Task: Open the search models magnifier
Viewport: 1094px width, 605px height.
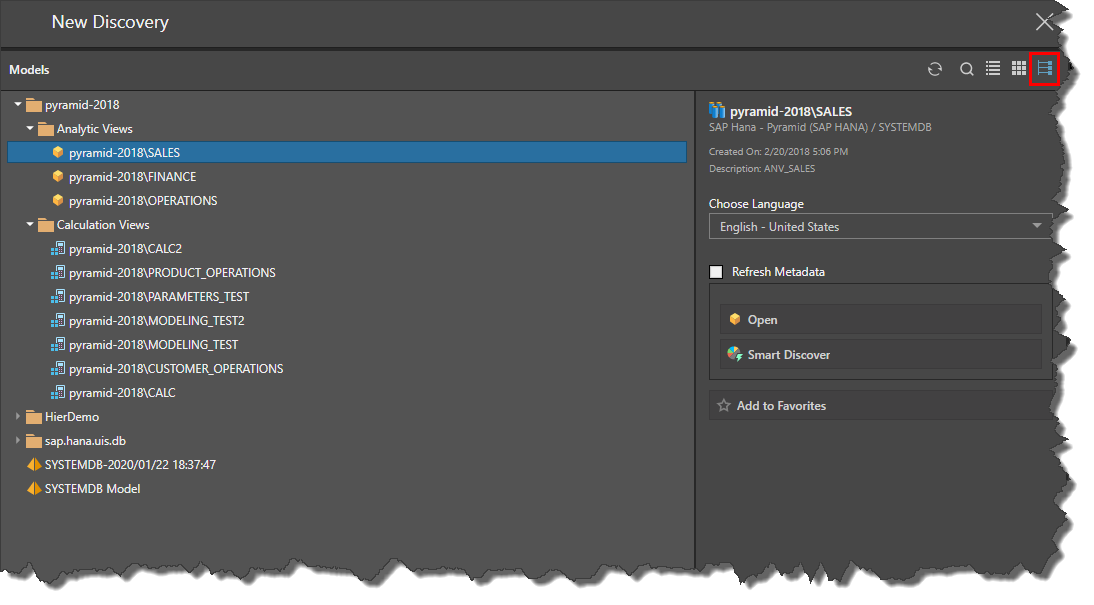Action: tap(966, 69)
